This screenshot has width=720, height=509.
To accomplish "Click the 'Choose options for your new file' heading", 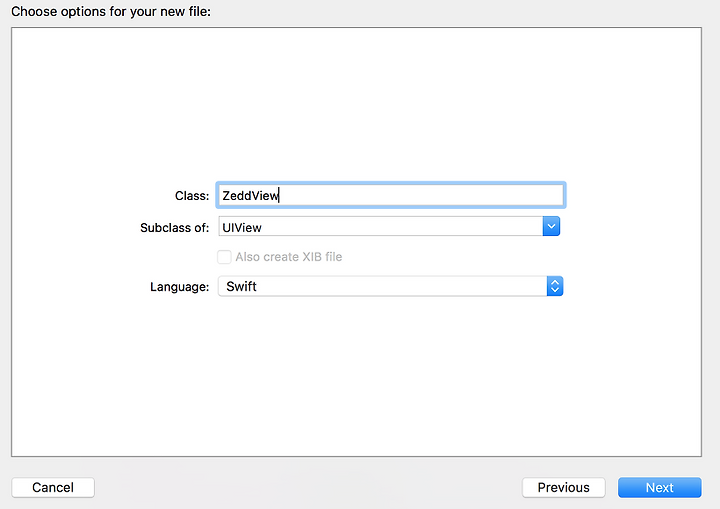I will click(x=111, y=11).
